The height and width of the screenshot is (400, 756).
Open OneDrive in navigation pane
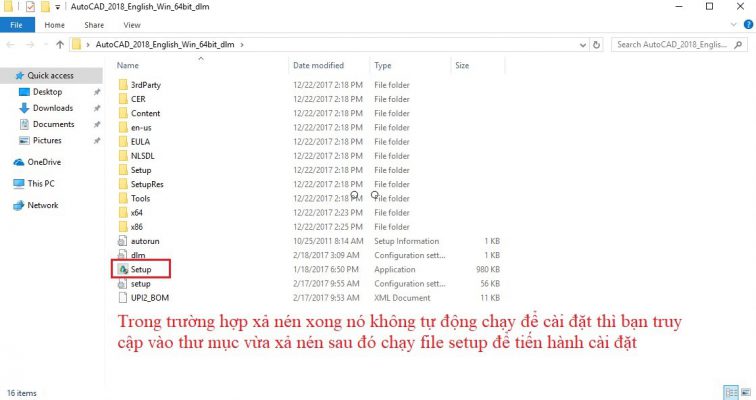(x=43, y=162)
